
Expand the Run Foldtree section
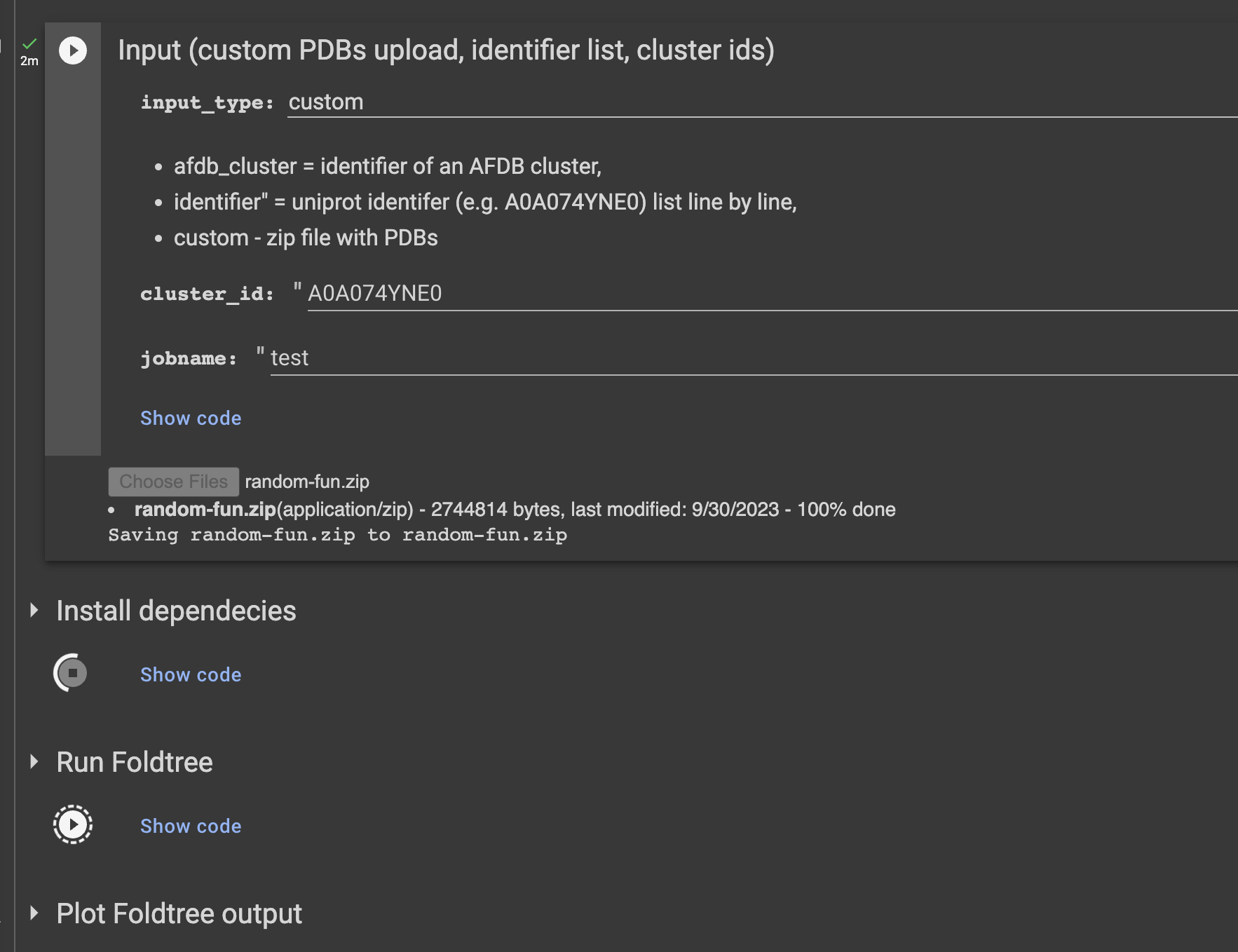[33, 761]
